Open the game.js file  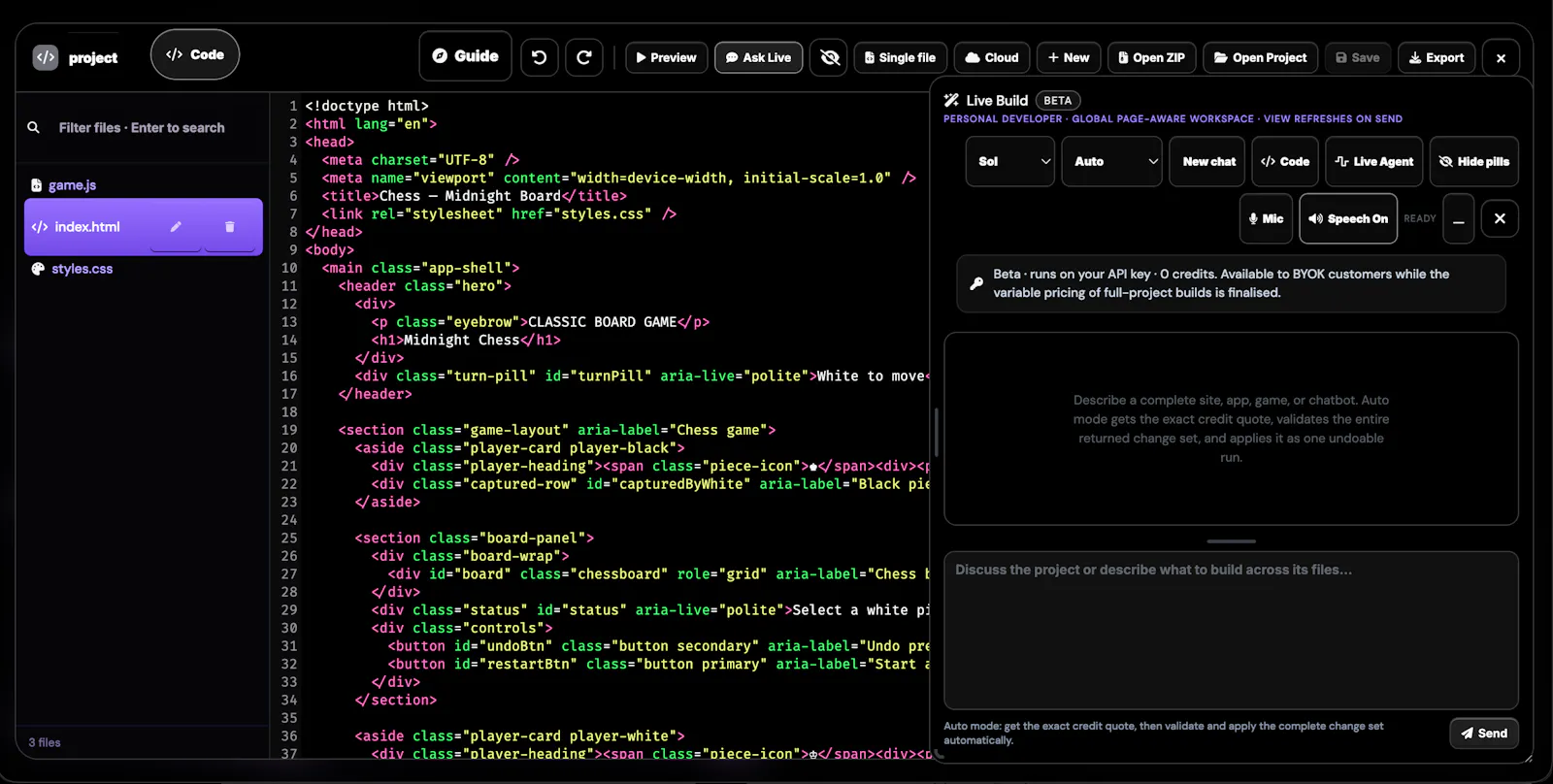pyautogui.click(x=73, y=184)
